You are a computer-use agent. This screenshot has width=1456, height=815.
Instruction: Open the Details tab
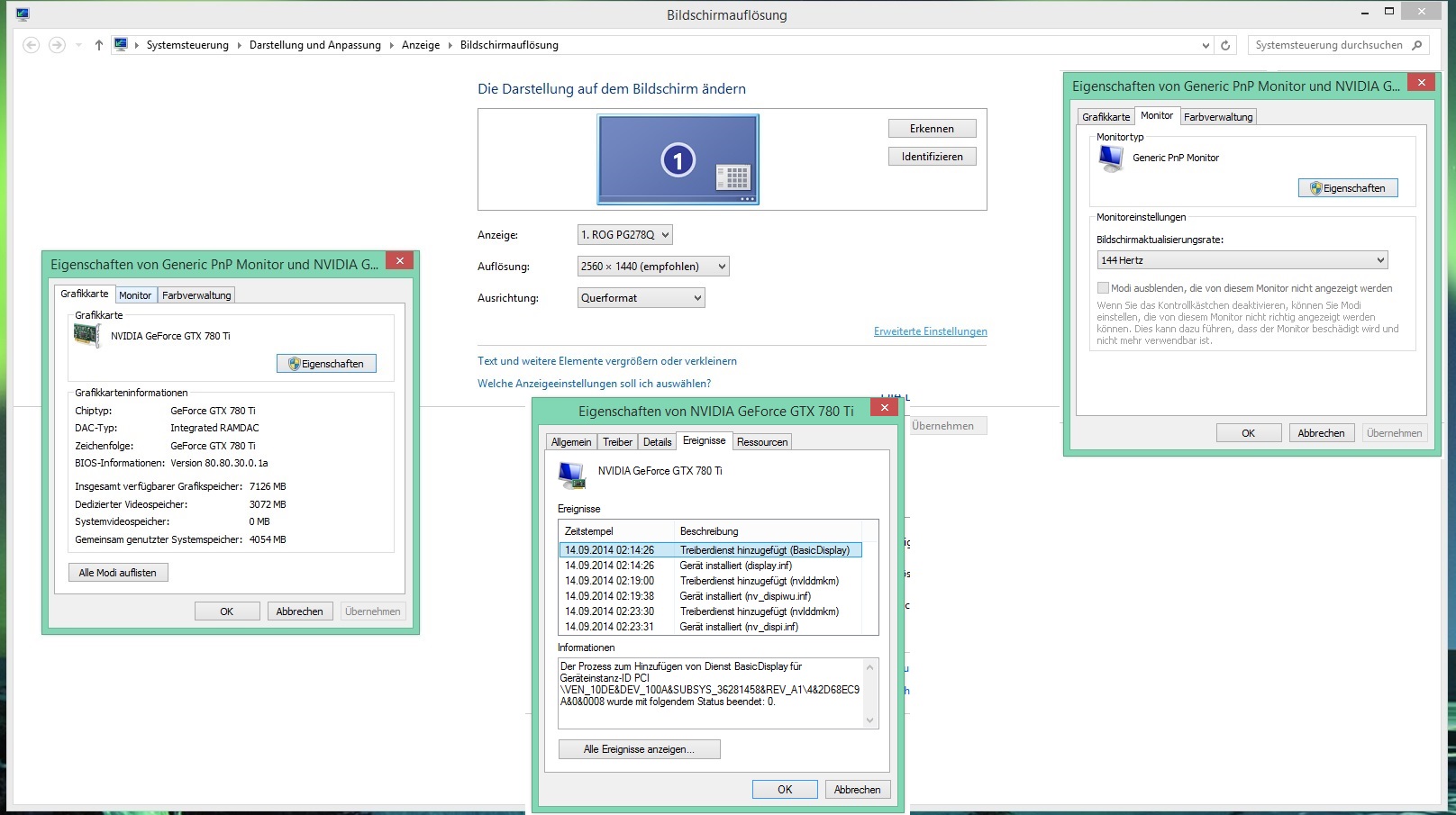tap(657, 442)
